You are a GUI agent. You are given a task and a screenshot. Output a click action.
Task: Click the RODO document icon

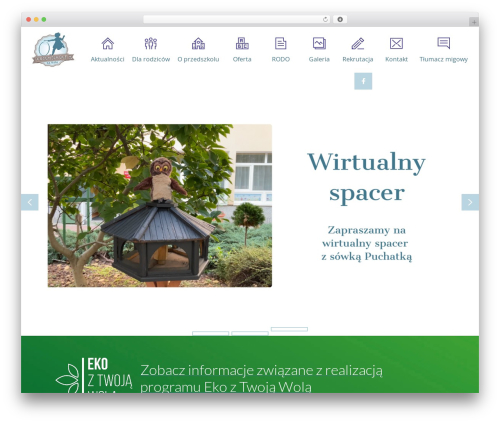click(x=280, y=43)
